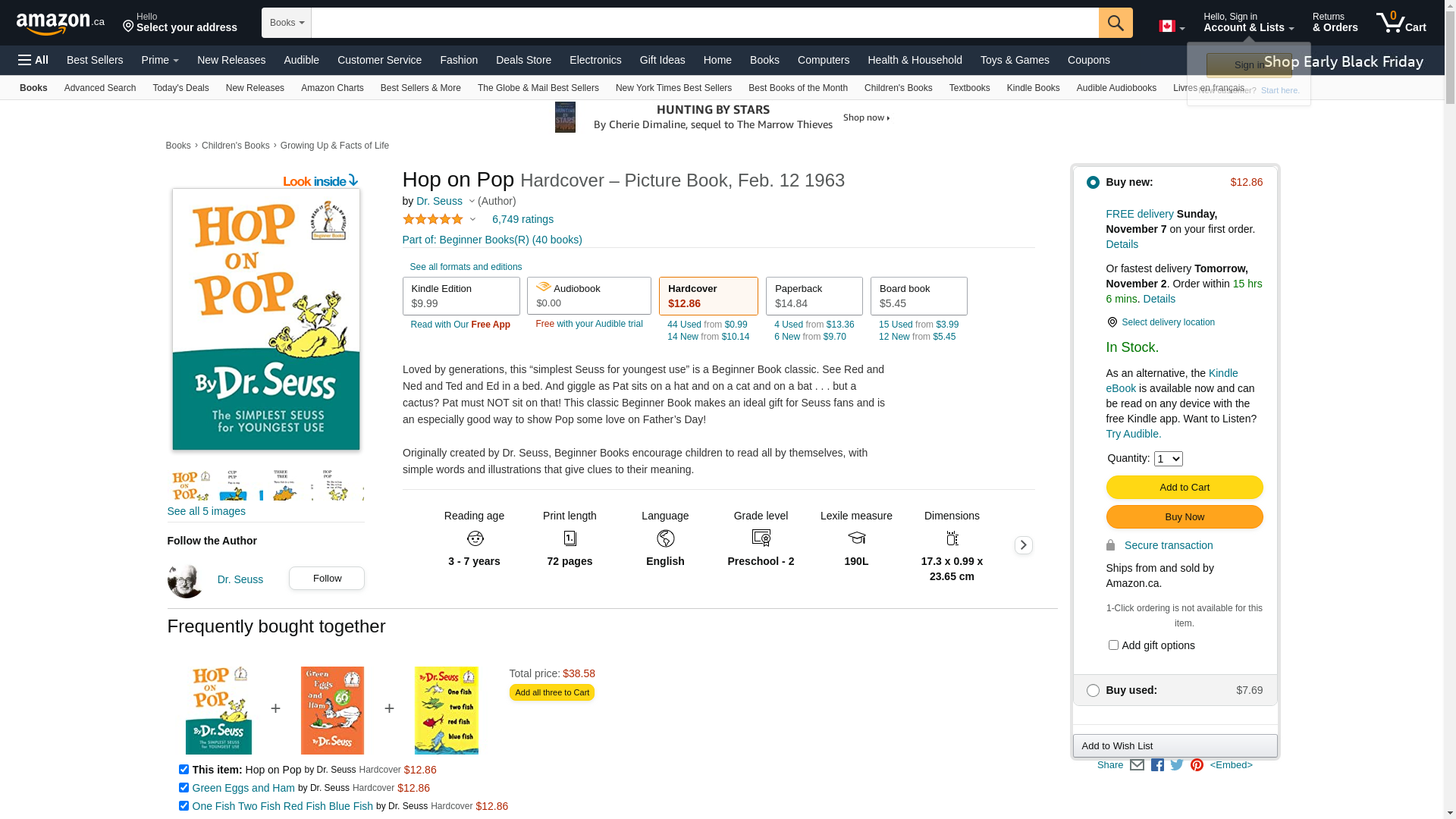Image resolution: width=1456 pixels, height=819 pixels.
Task: Click the next arrow in book details
Action: click(x=1023, y=545)
